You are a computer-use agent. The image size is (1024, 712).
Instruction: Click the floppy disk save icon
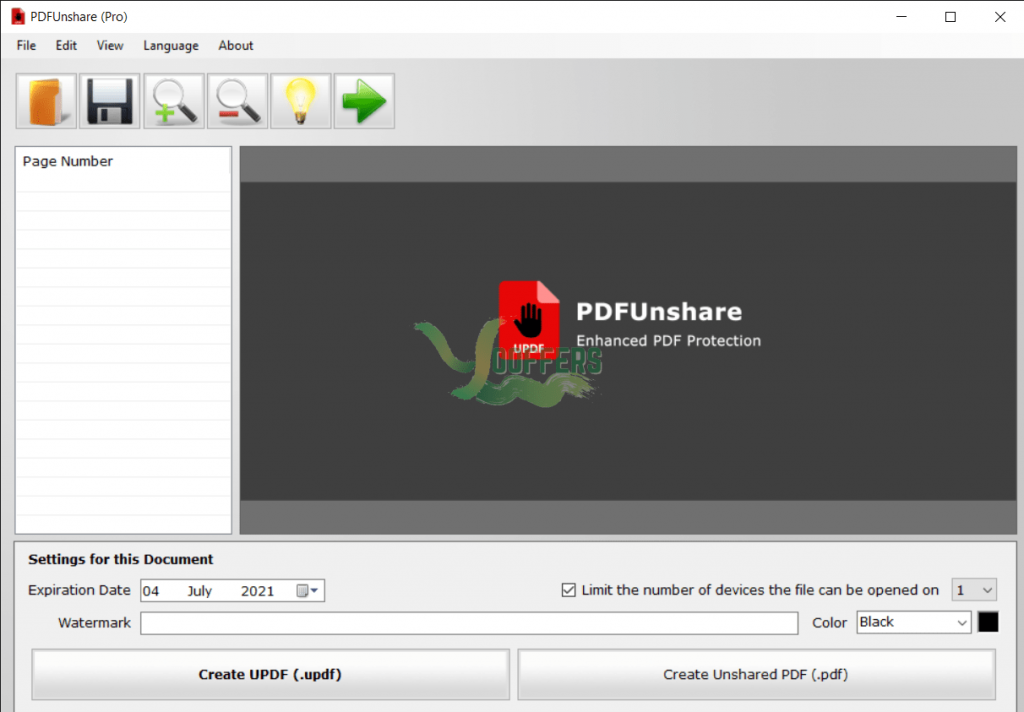pos(110,101)
